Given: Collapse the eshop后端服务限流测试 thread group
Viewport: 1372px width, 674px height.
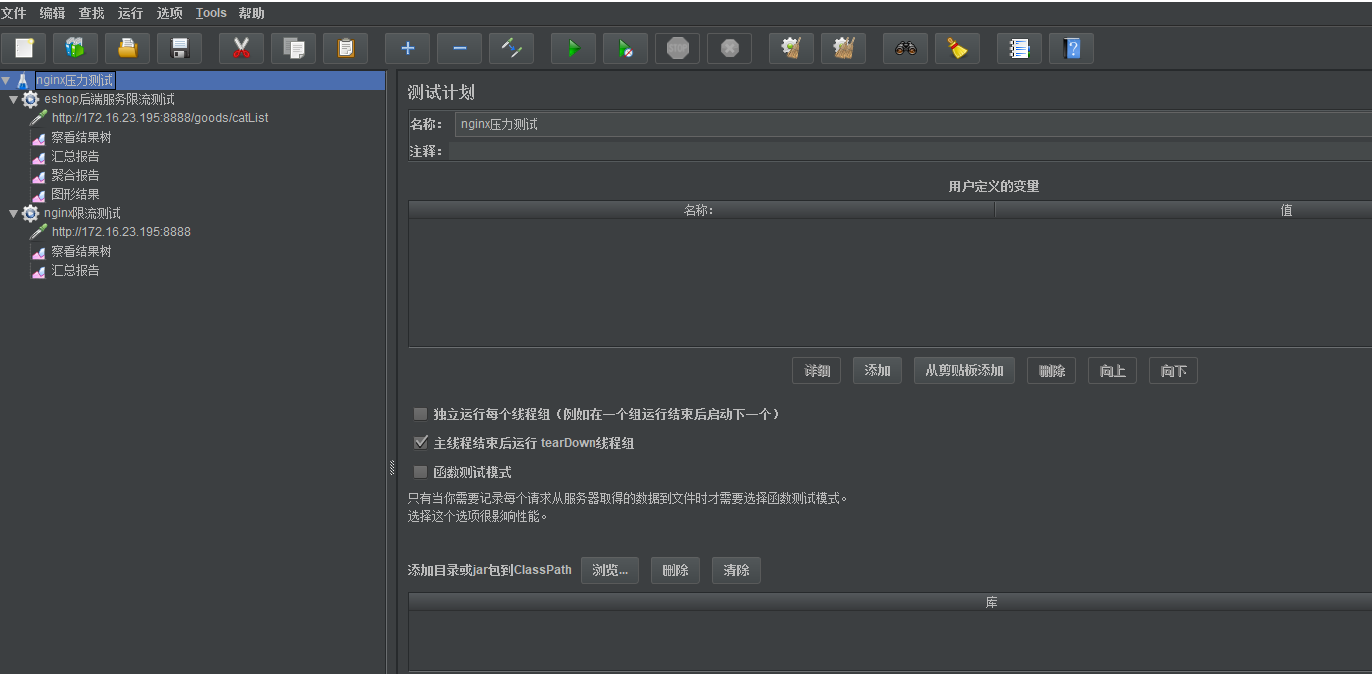Looking at the screenshot, I should pyautogui.click(x=14, y=99).
